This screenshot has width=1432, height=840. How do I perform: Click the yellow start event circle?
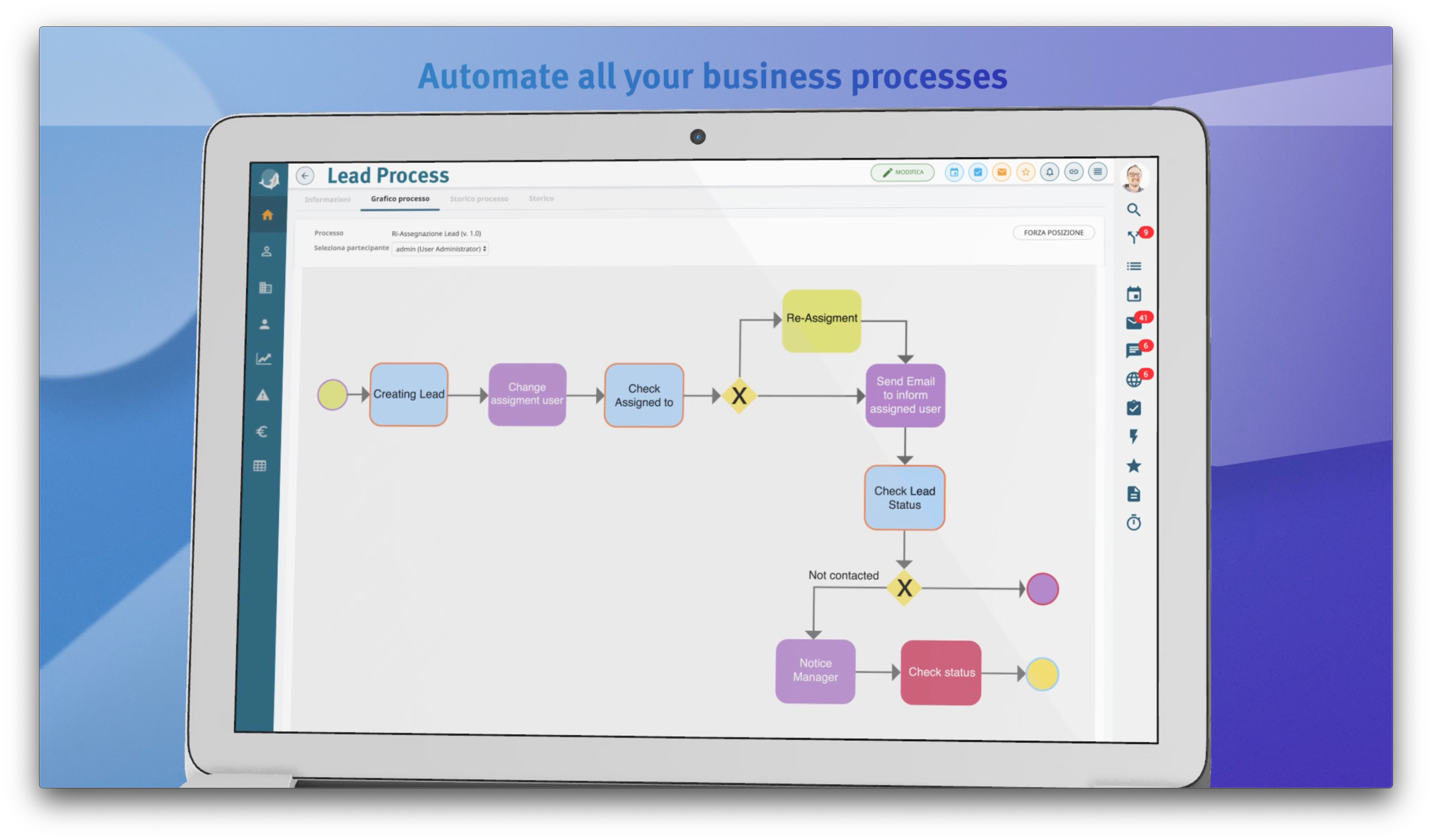332,395
